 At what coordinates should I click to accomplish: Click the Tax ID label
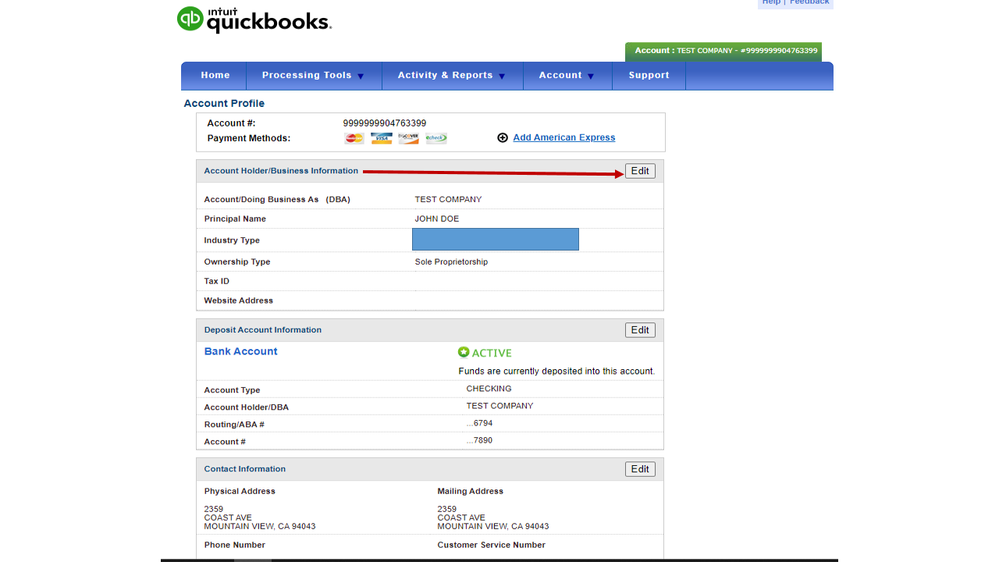(217, 281)
